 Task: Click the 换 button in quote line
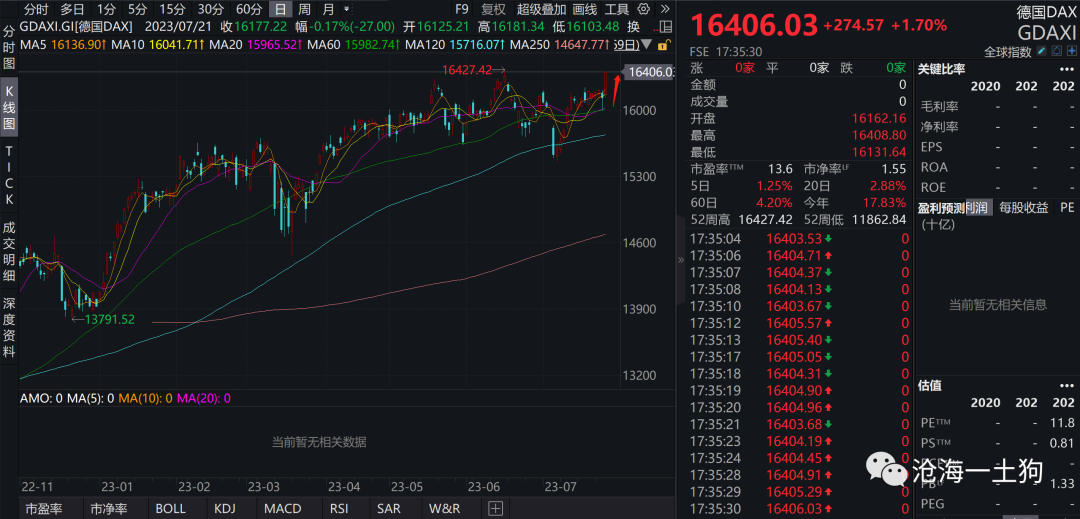634,27
